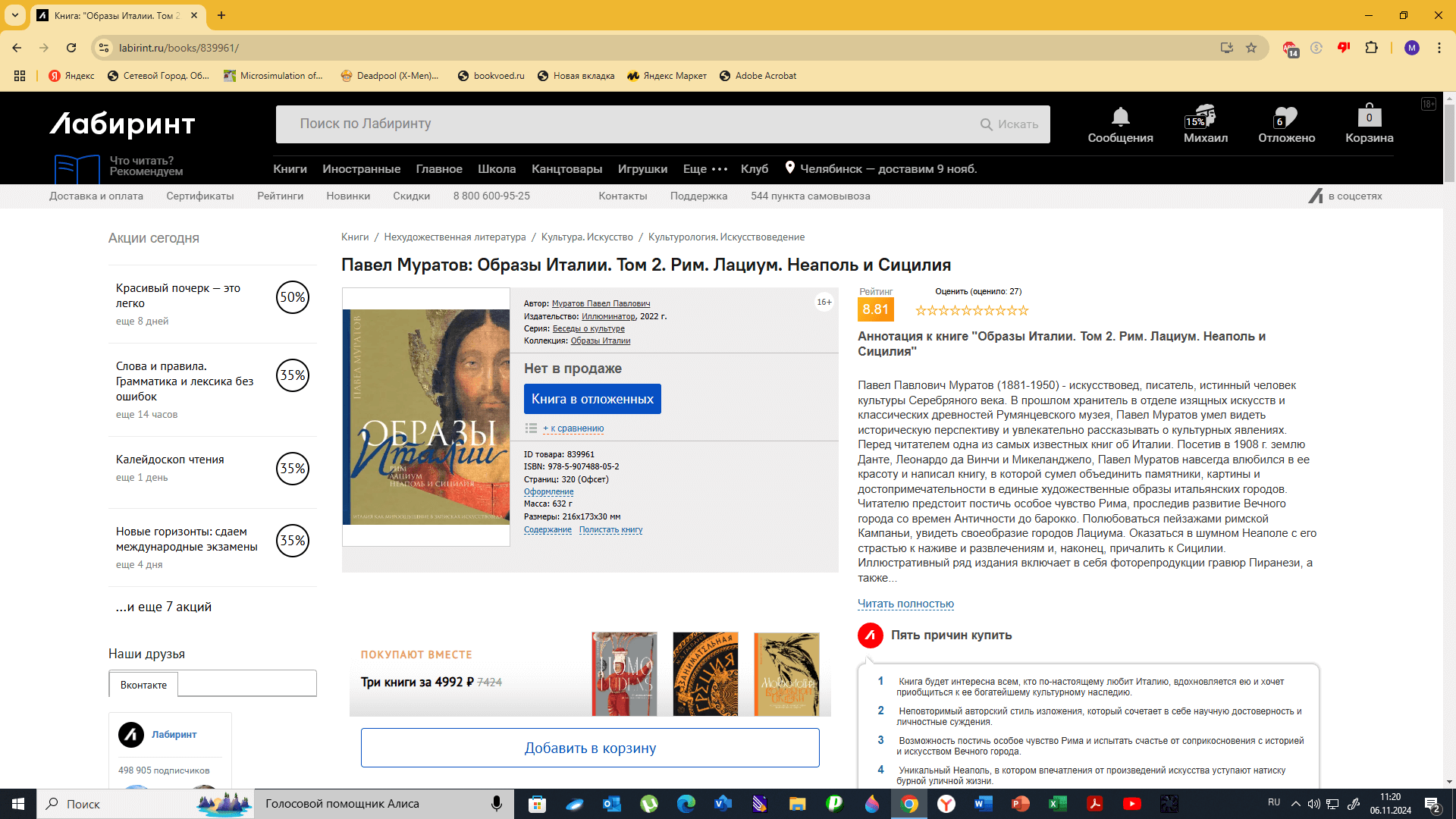Click the Скидки link in the top bar
The height and width of the screenshot is (819, 1456).
(412, 196)
